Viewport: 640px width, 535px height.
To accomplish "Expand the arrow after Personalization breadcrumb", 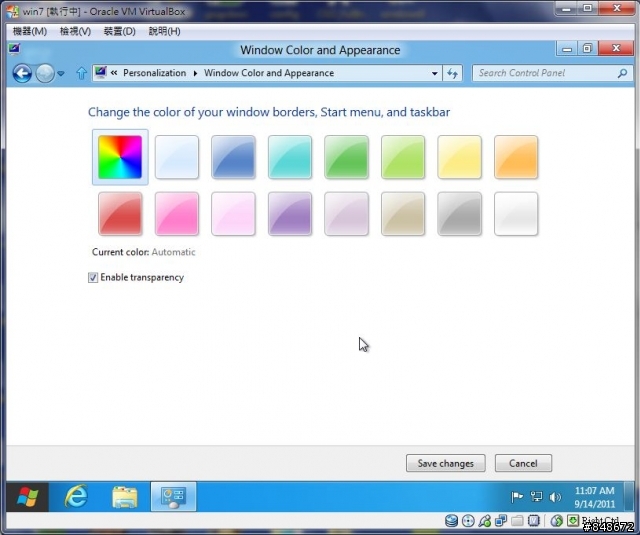I will click(195, 73).
